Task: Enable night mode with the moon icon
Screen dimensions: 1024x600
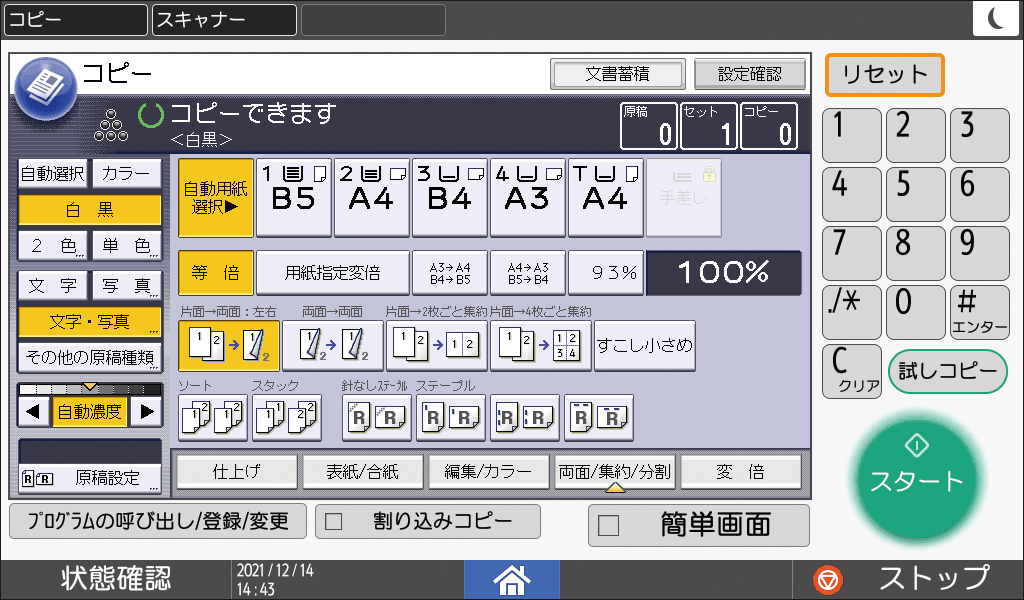Action: point(996,18)
